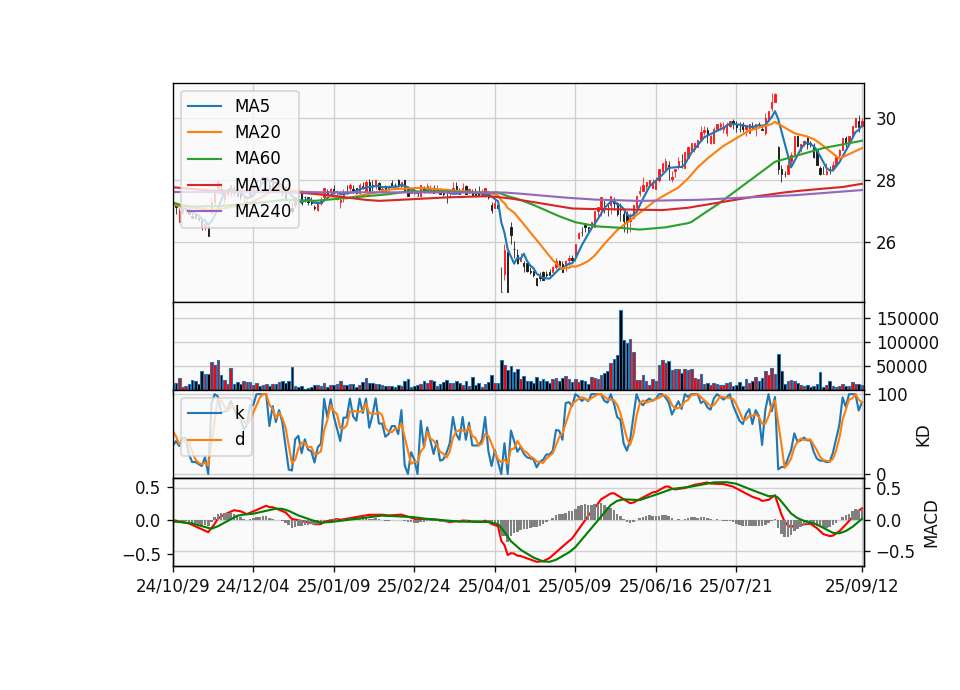Click the MA60 legend label

(257, 159)
